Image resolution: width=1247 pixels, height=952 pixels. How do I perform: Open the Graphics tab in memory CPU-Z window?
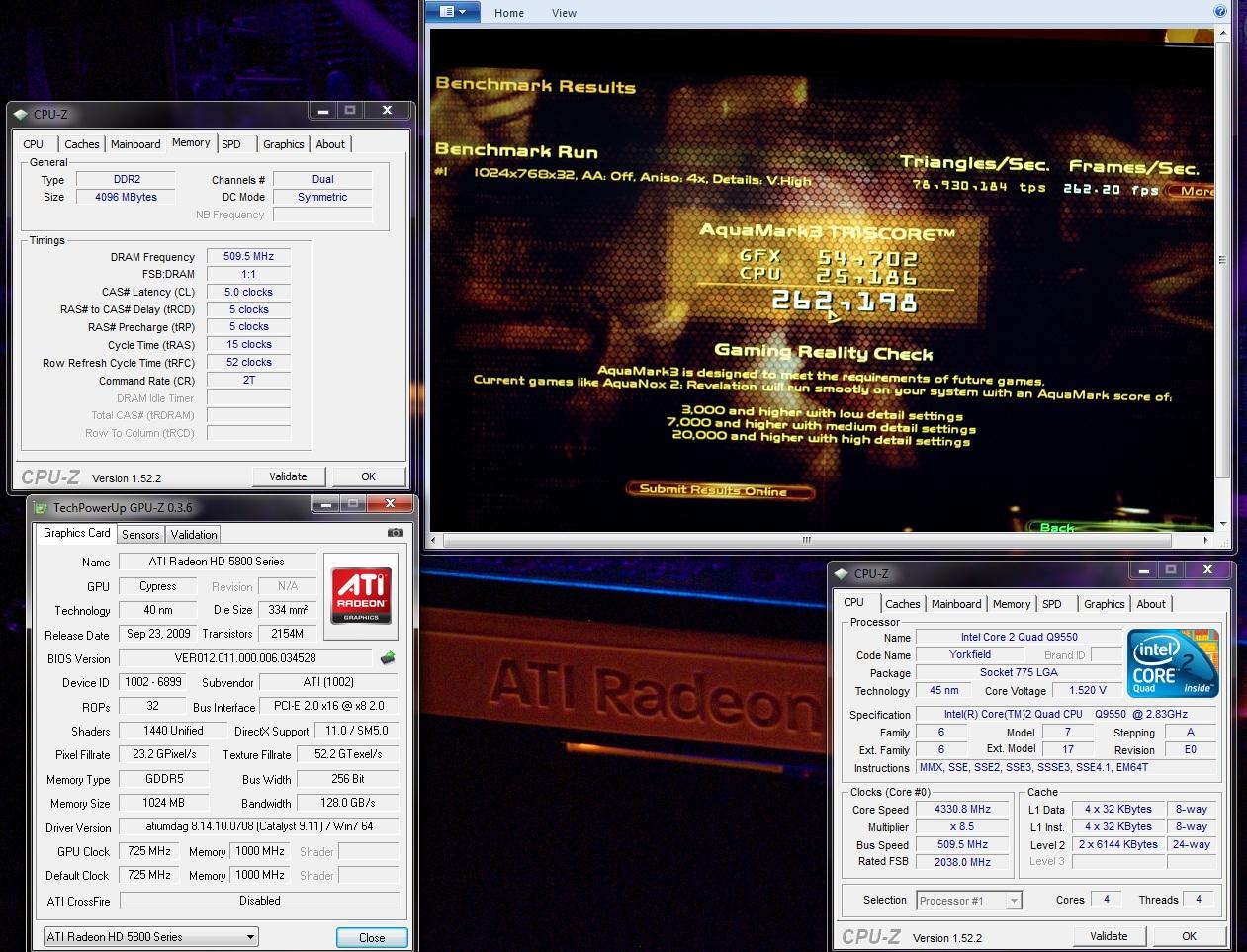[x=284, y=144]
